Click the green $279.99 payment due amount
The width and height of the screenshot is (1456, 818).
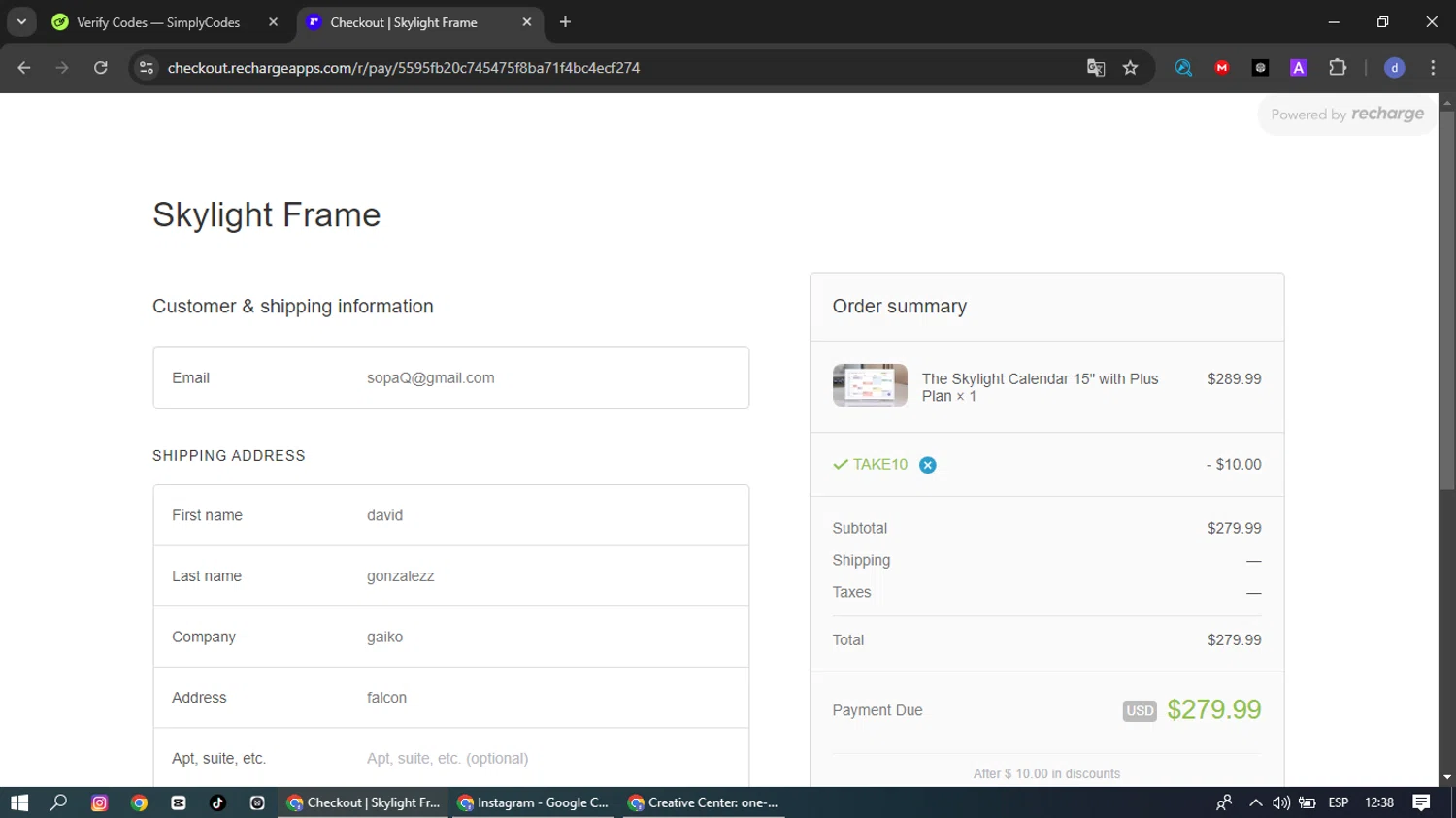coord(1213,709)
